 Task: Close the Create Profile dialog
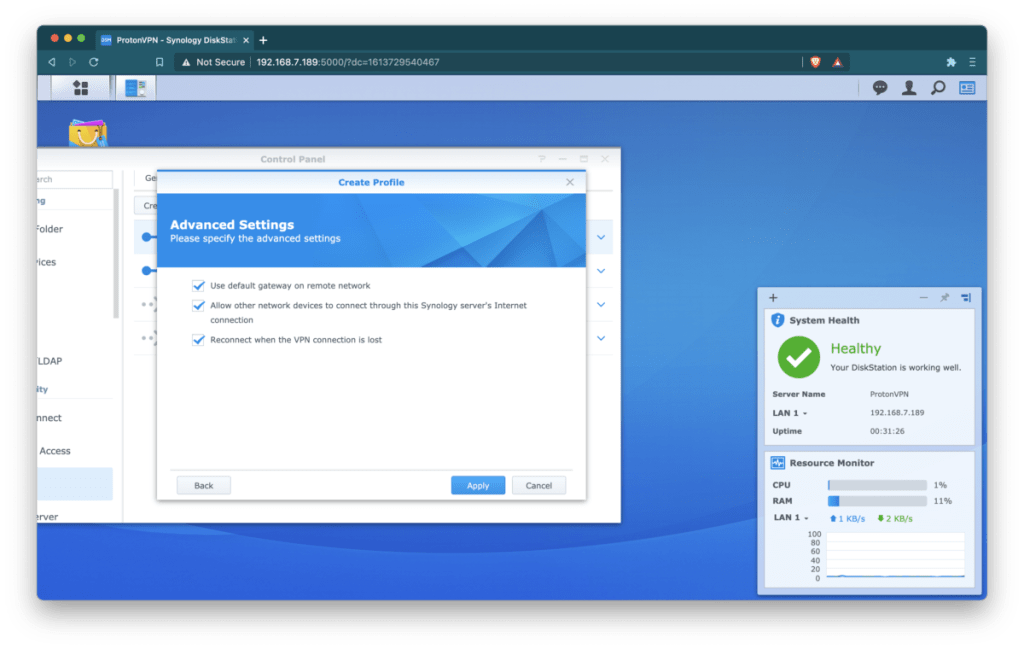[x=570, y=182]
